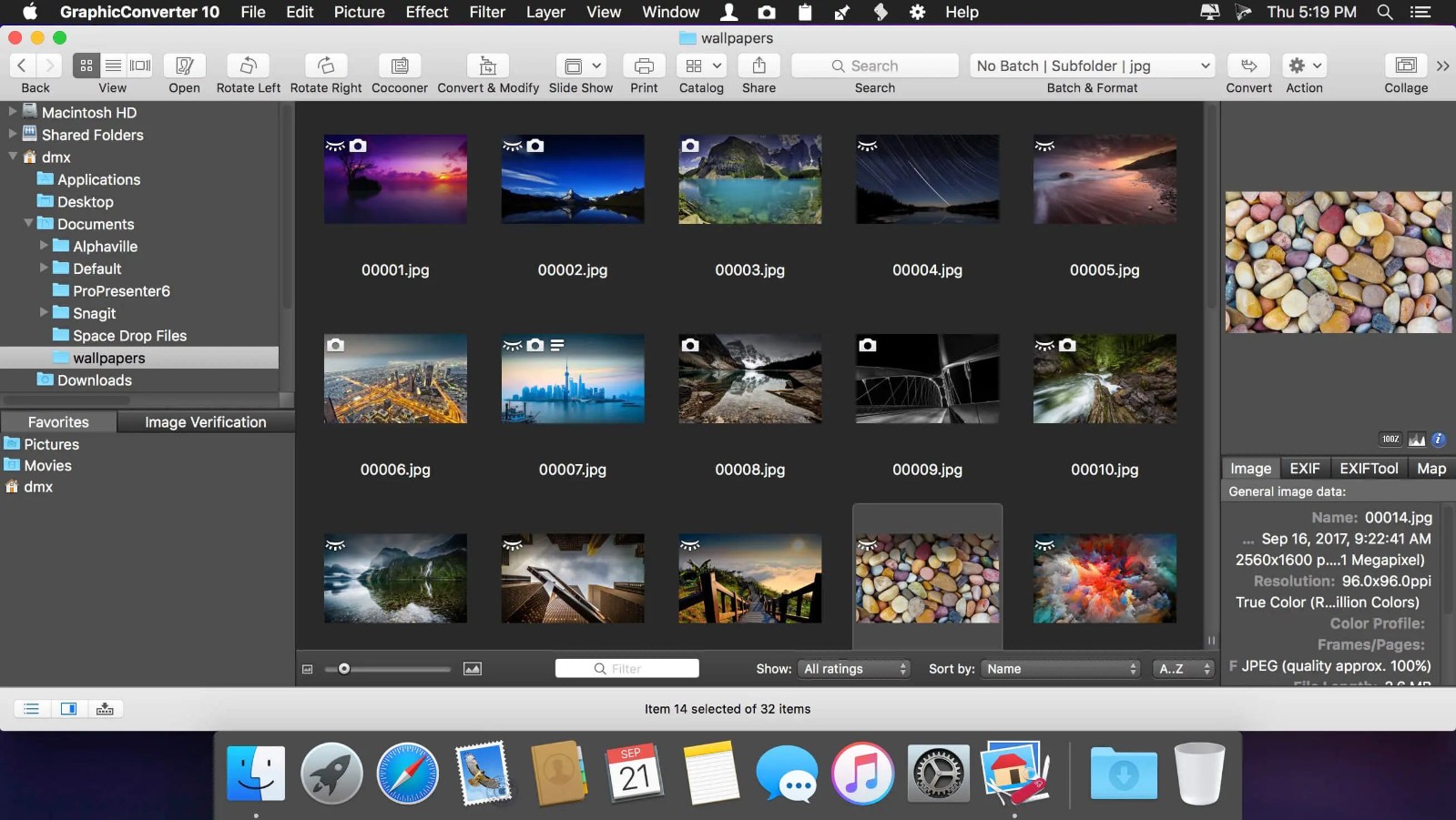Viewport: 1456px width, 820px height.
Task: Click the camera icon in menu bar
Action: pyautogui.click(x=767, y=12)
